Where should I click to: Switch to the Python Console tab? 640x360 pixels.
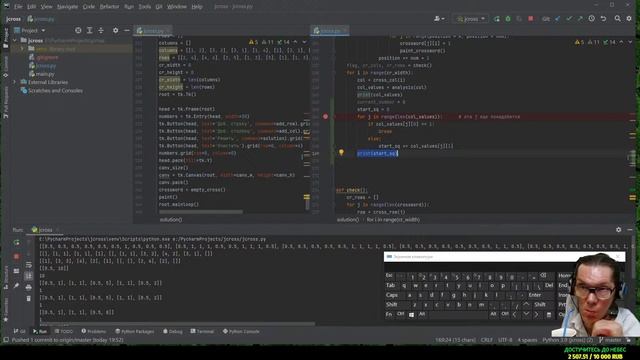coord(241,331)
